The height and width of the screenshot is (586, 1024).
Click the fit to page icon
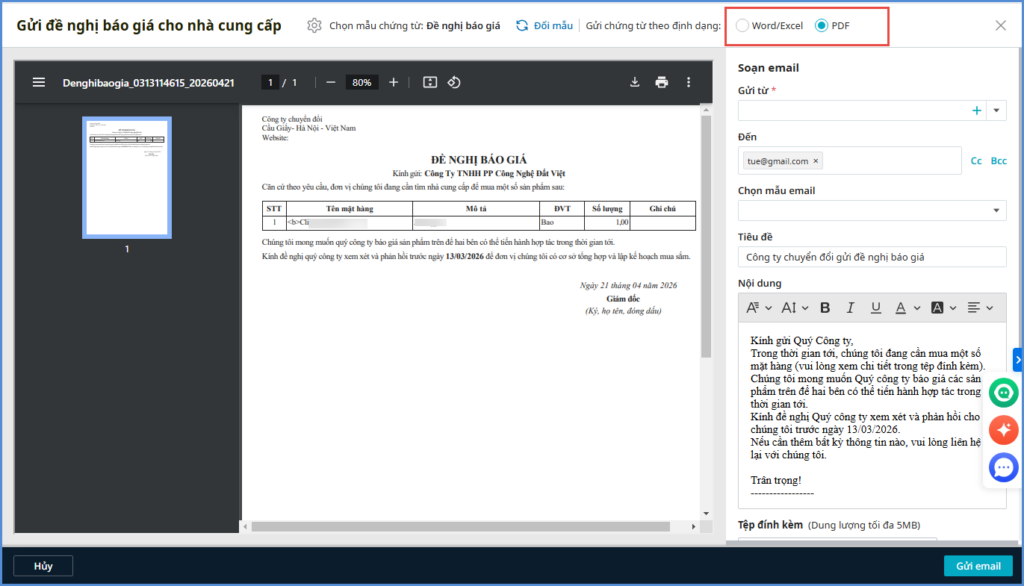tap(430, 83)
